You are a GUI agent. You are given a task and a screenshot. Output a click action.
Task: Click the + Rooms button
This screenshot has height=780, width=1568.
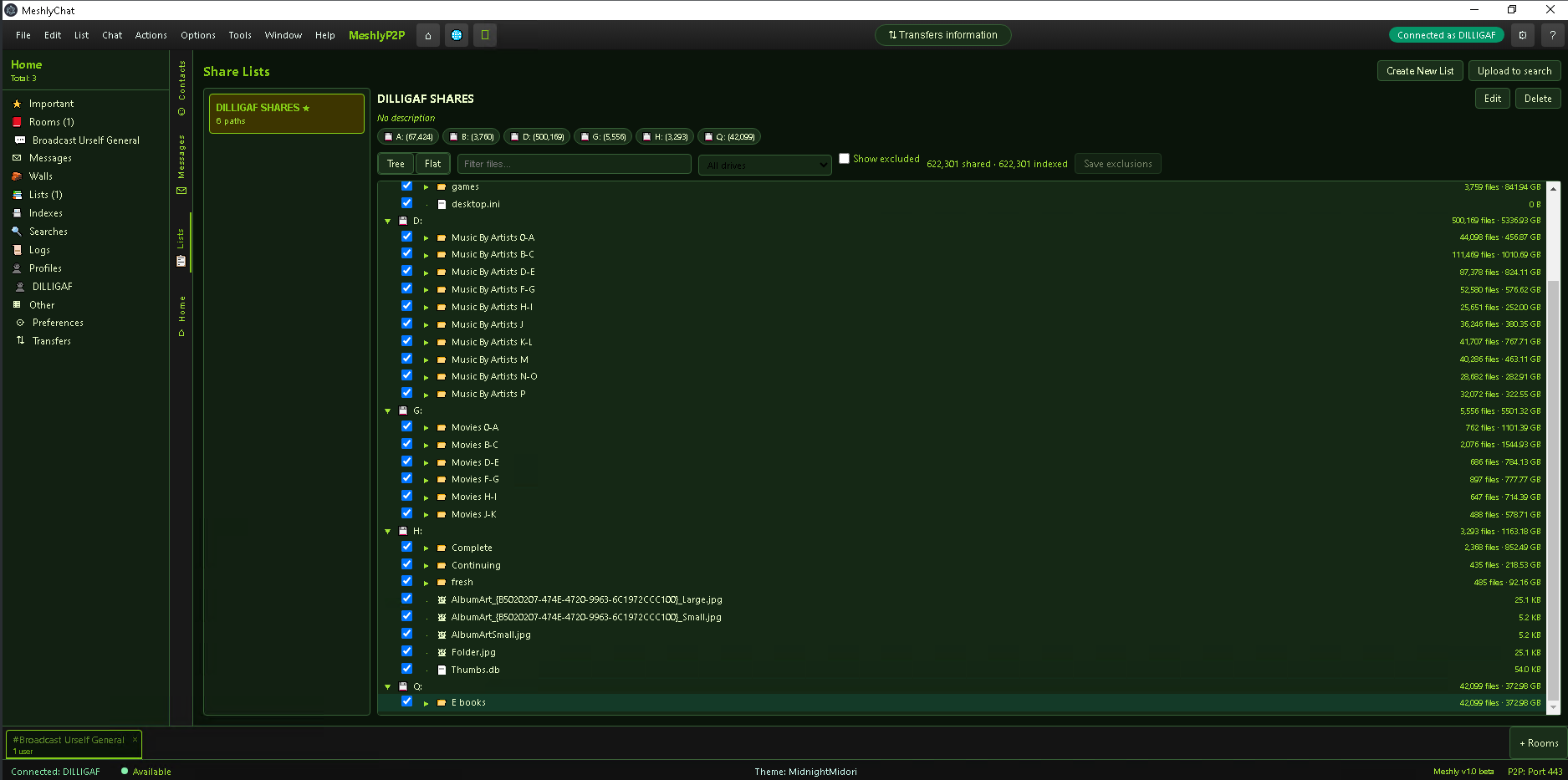(x=1539, y=743)
